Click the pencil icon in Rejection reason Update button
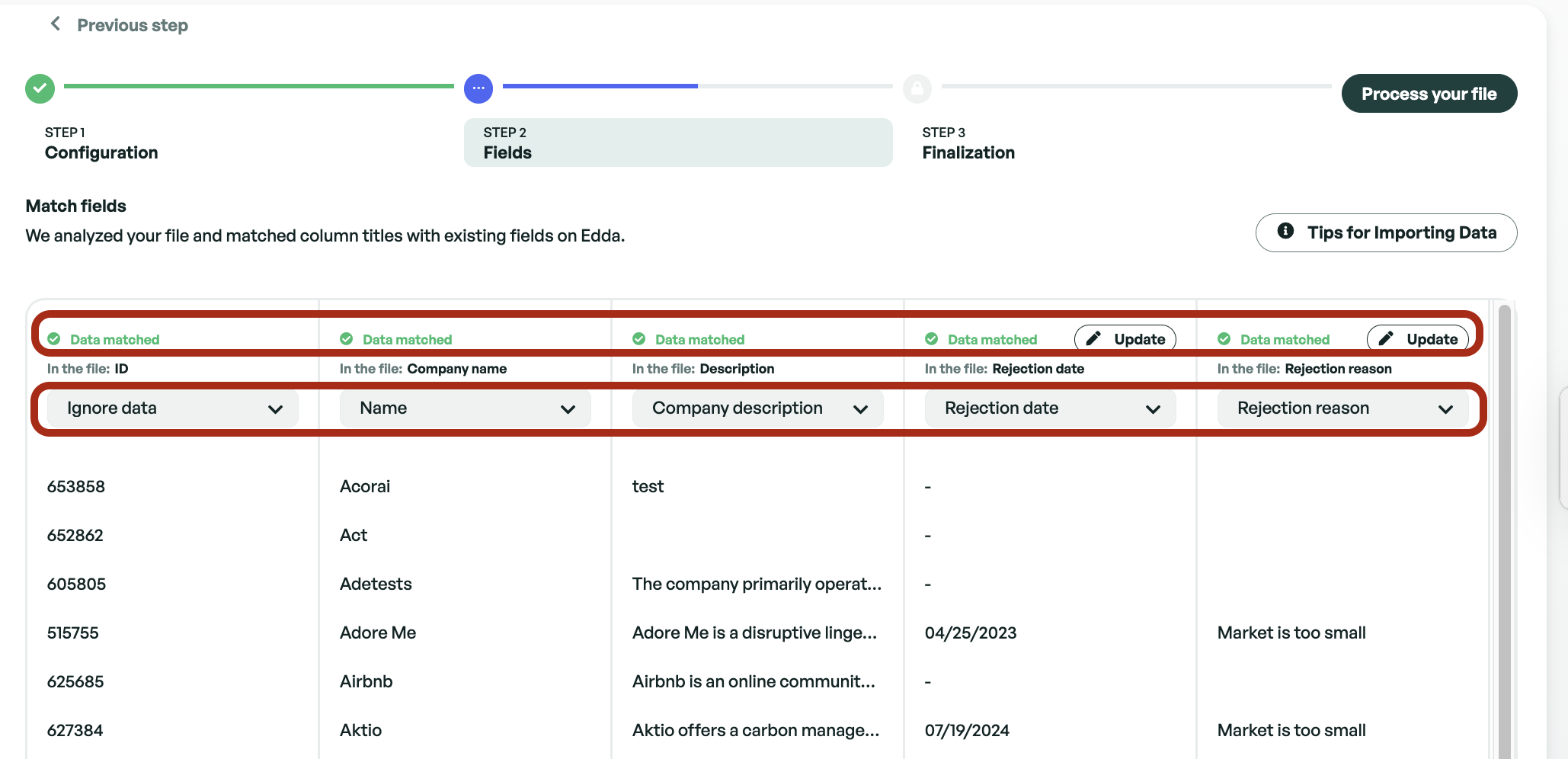 coord(1386,338)
